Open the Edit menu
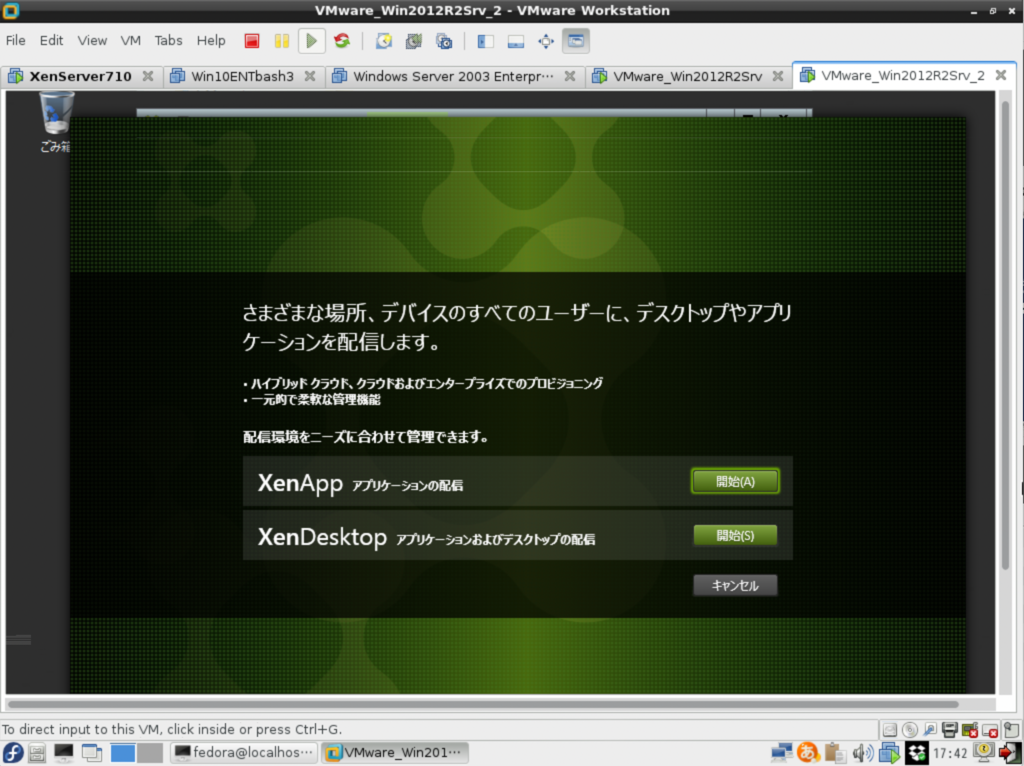This screenshot has height=766, width=1024. (x=51, y=40)
